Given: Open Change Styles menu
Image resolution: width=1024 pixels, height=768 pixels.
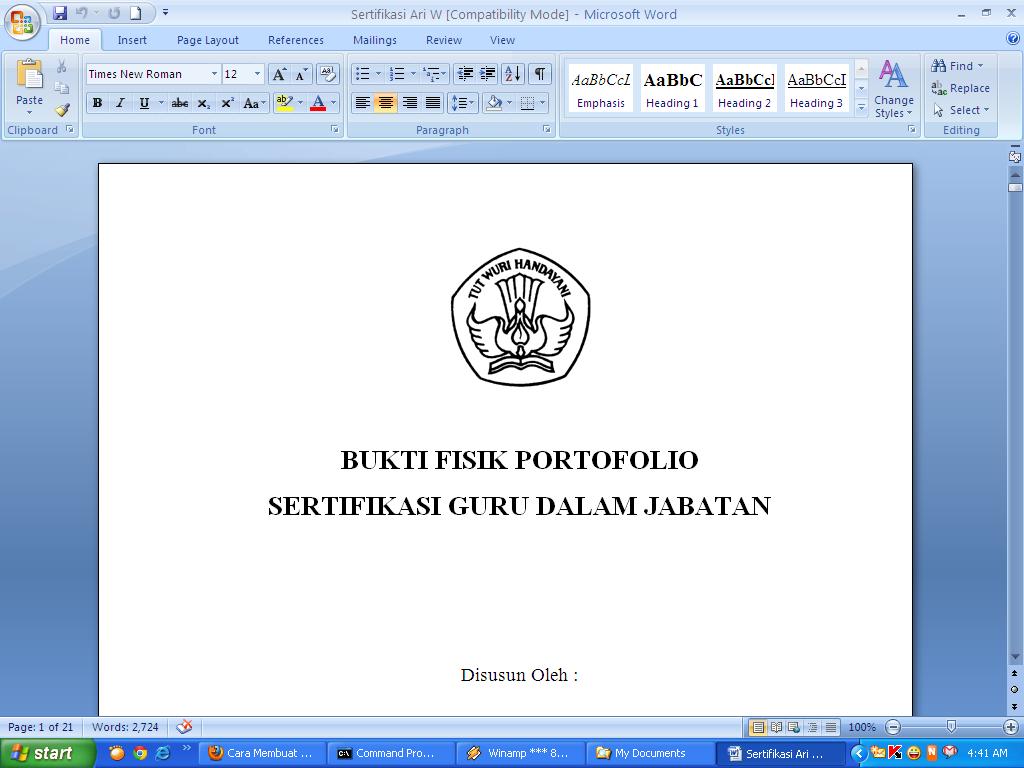Looking at the screenshot, I should pyautogui.click(x=893, y=89).
